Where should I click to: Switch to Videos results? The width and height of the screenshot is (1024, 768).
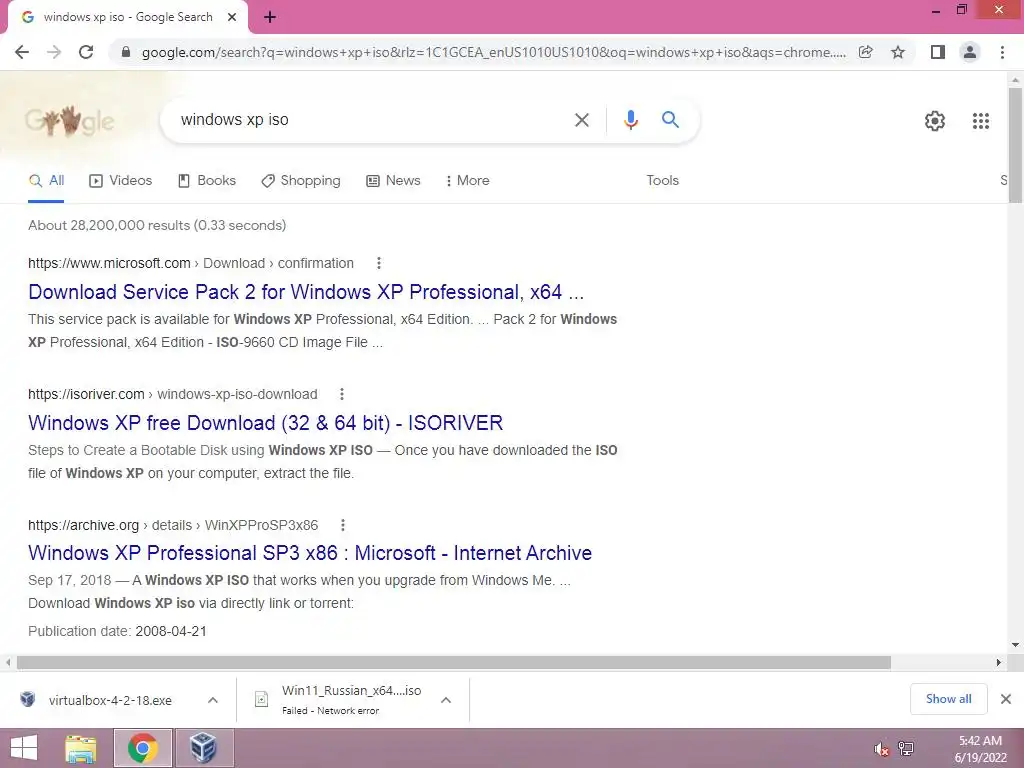point(121,181)
